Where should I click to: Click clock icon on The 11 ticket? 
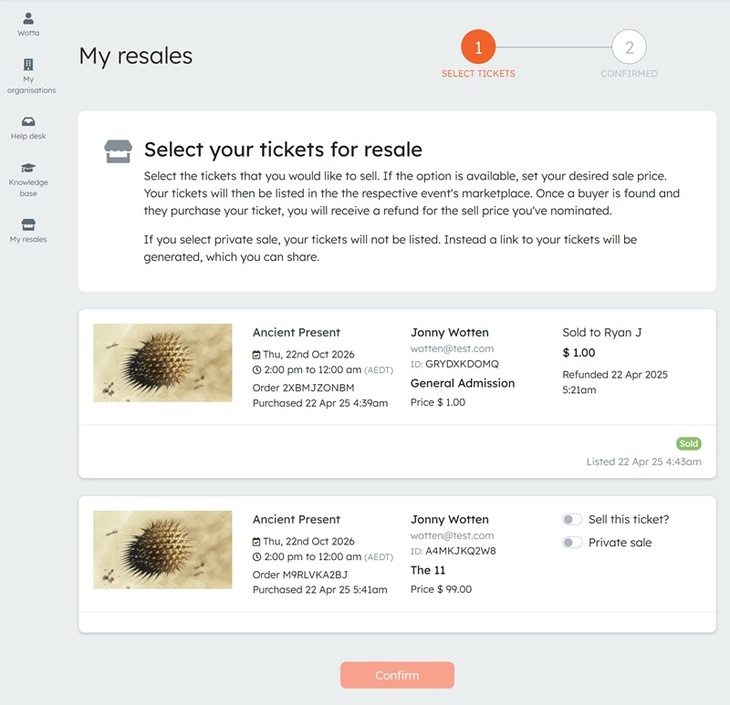tap(257, 556)
